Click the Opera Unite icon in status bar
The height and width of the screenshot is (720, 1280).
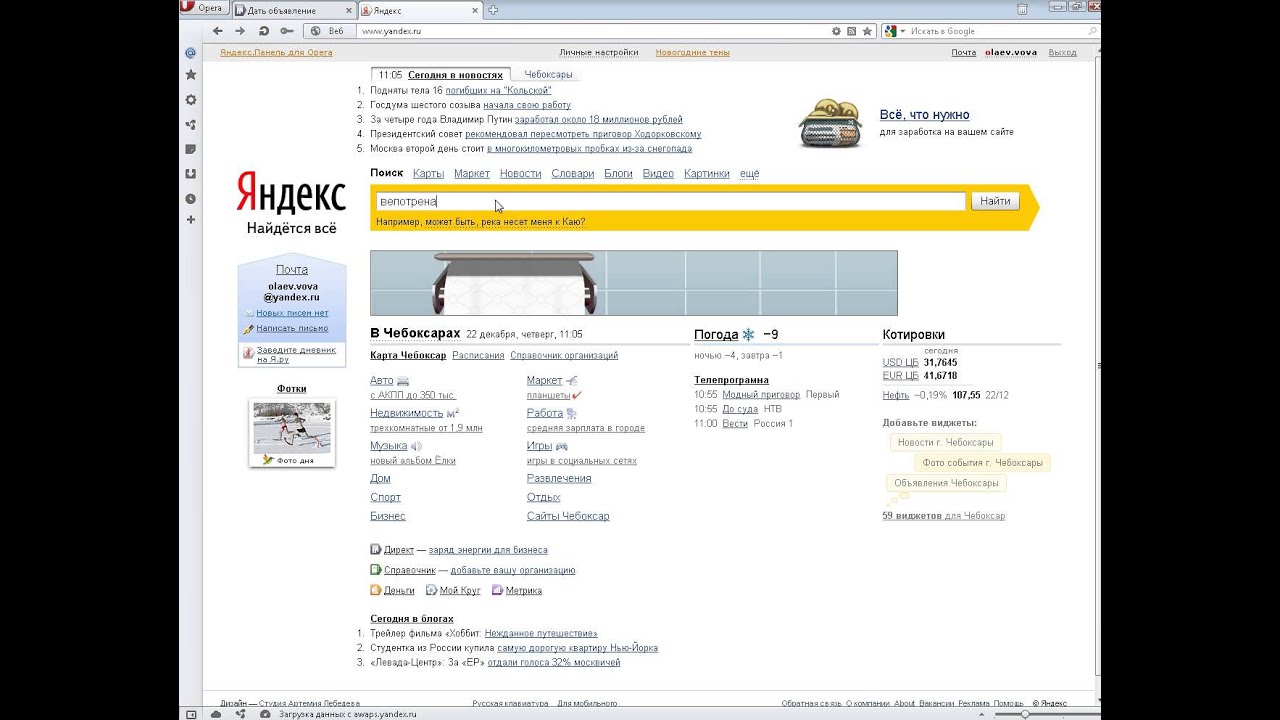[240, 714]
